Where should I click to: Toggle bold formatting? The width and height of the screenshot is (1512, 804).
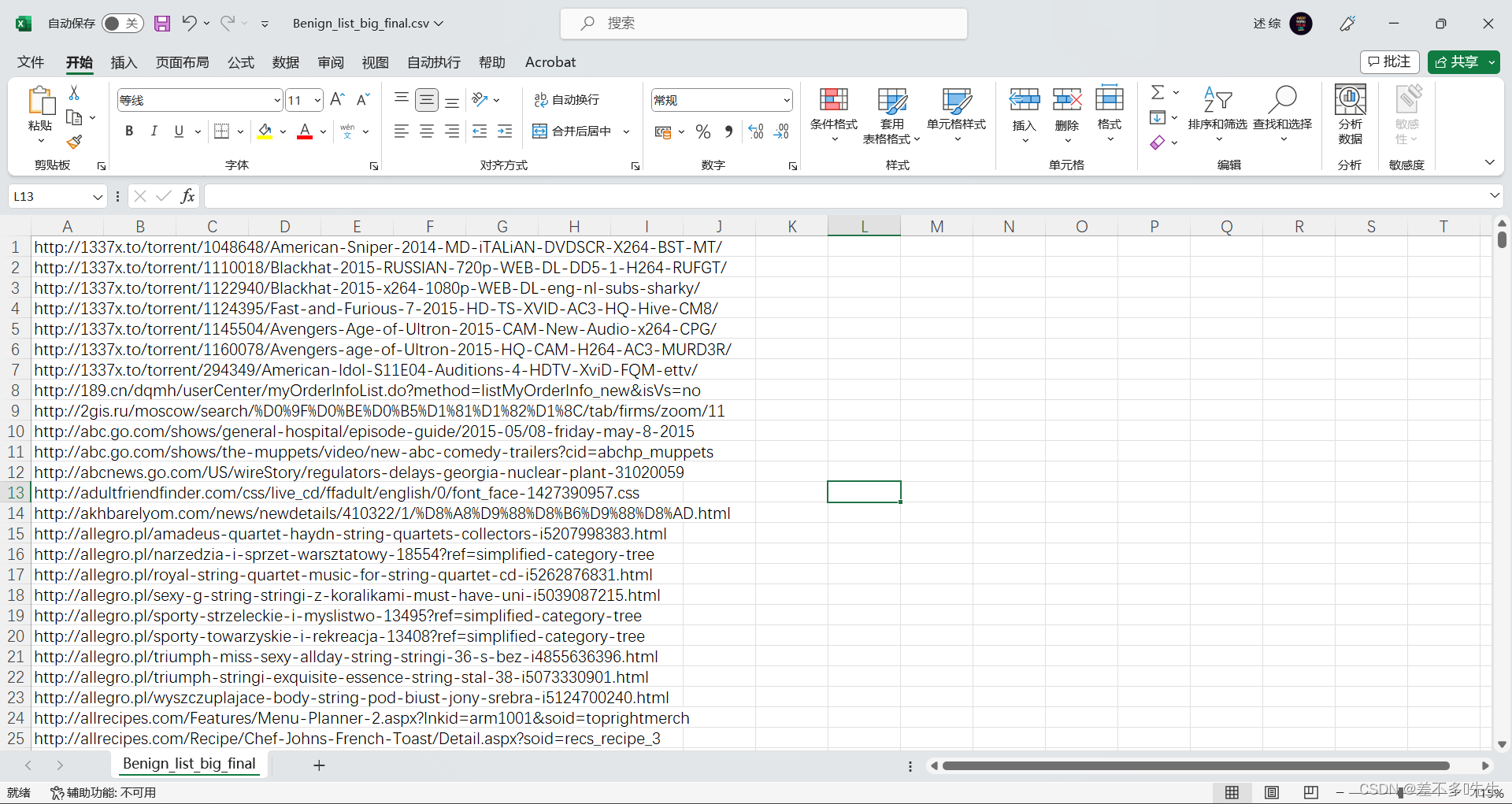129,132
